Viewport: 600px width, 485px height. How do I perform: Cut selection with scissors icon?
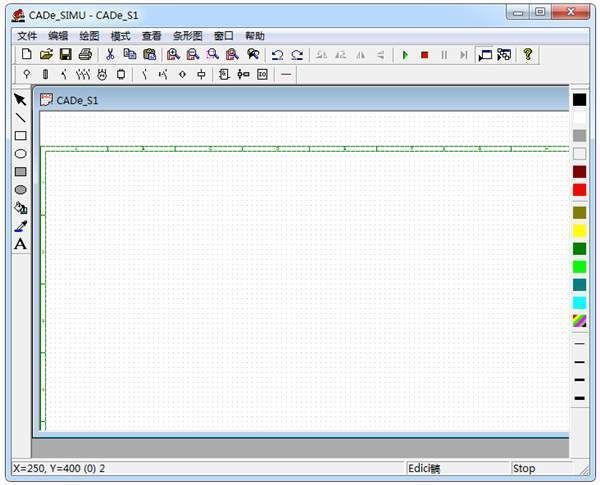pos(110,54)
